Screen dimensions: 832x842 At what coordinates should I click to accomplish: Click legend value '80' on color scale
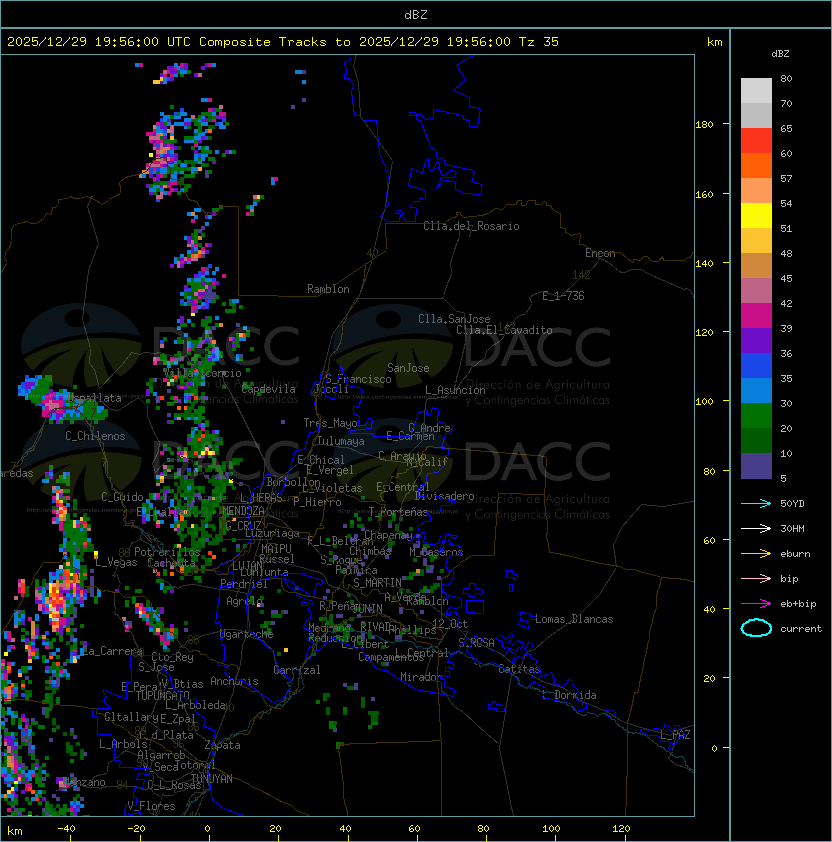pos(786,78)
